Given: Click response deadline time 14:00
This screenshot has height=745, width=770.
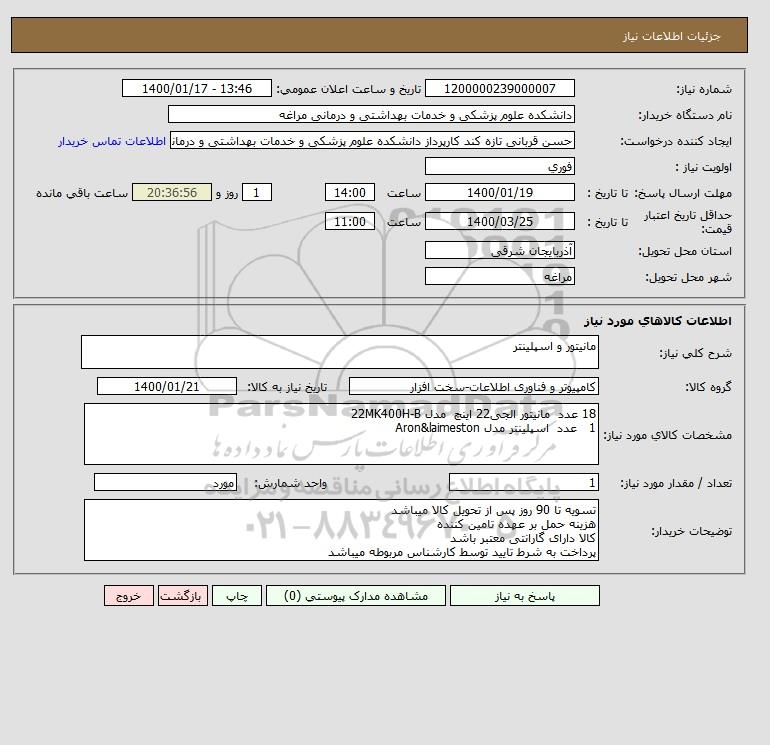Looking at the screenshot, I should [350, 193].
